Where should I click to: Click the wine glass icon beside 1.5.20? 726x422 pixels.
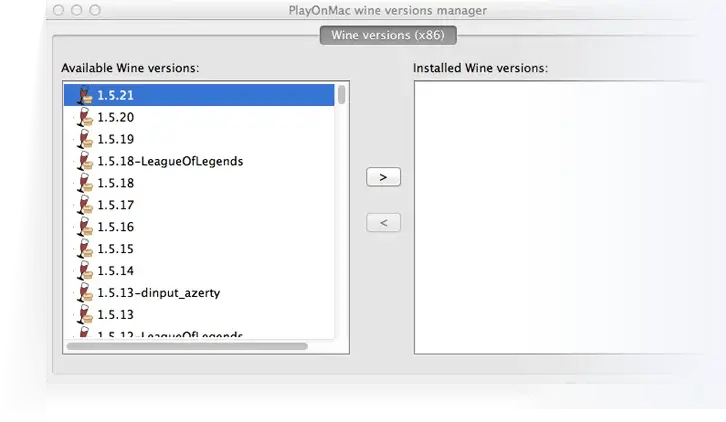click(85, 117)
